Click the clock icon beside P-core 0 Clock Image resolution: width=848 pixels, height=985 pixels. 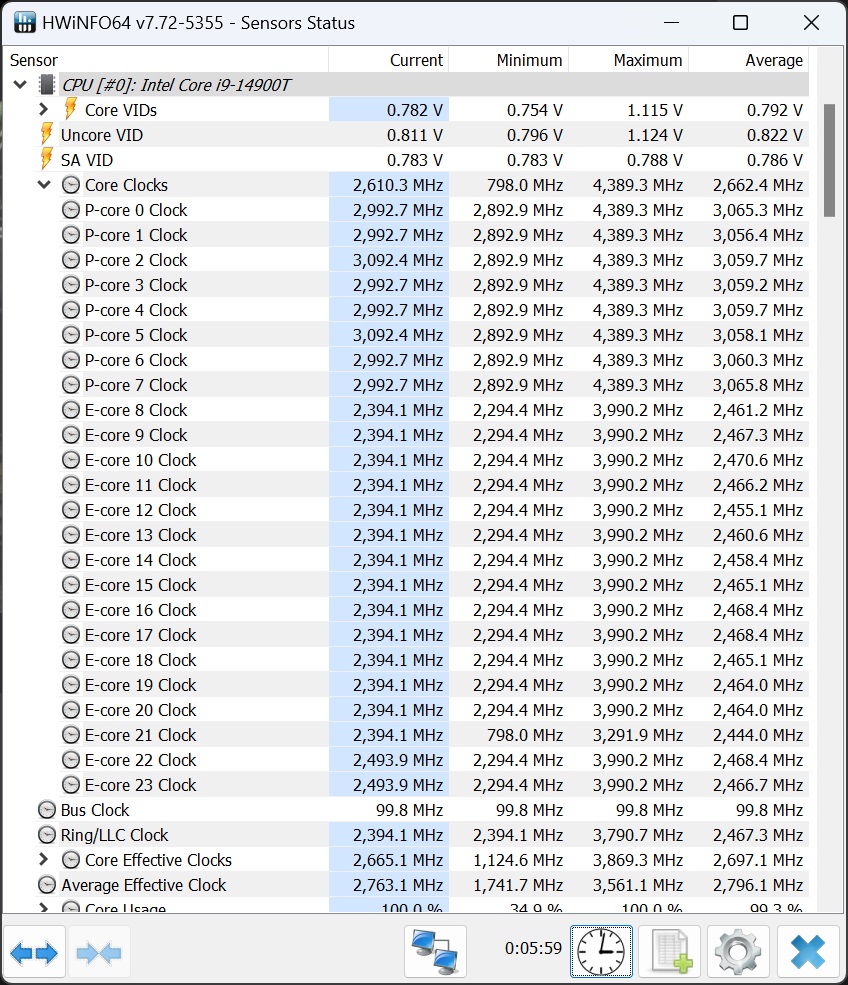pos(71,210)
